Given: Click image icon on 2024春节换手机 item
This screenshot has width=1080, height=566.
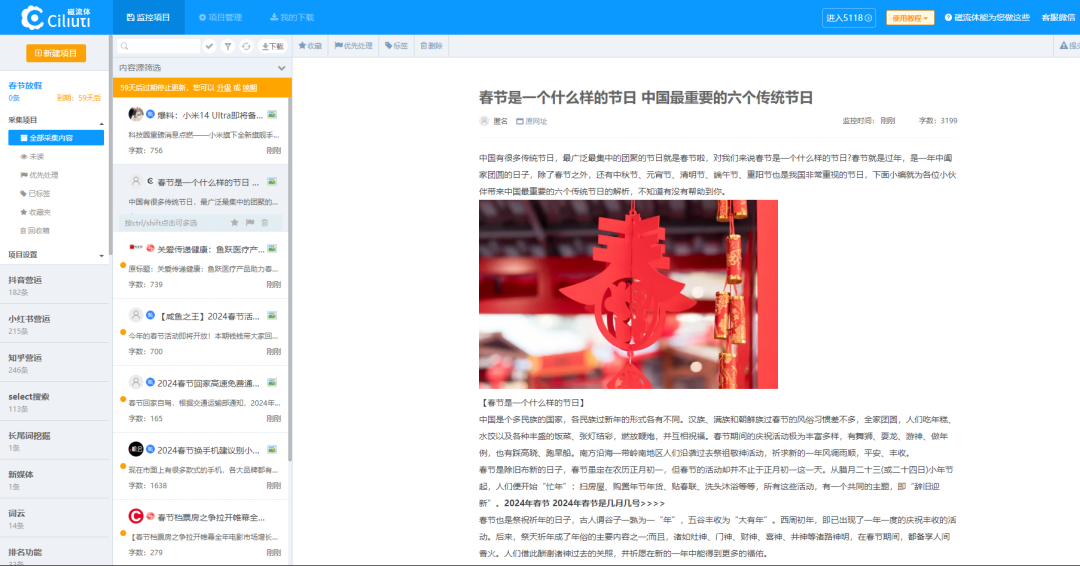Looking at the screenshot, I should pos(272,450).
